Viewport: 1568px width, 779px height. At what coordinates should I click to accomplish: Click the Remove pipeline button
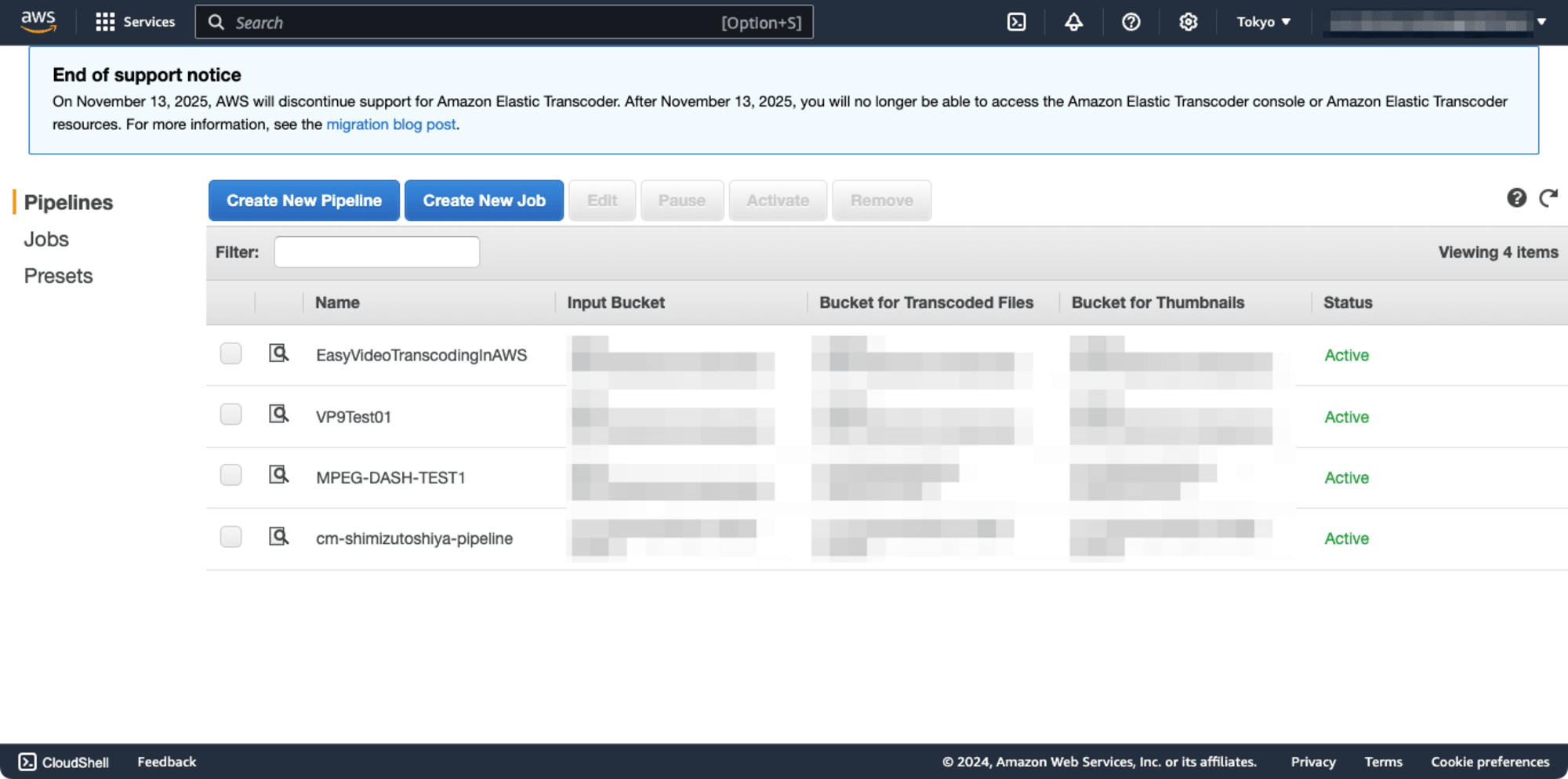click(882, 201)
